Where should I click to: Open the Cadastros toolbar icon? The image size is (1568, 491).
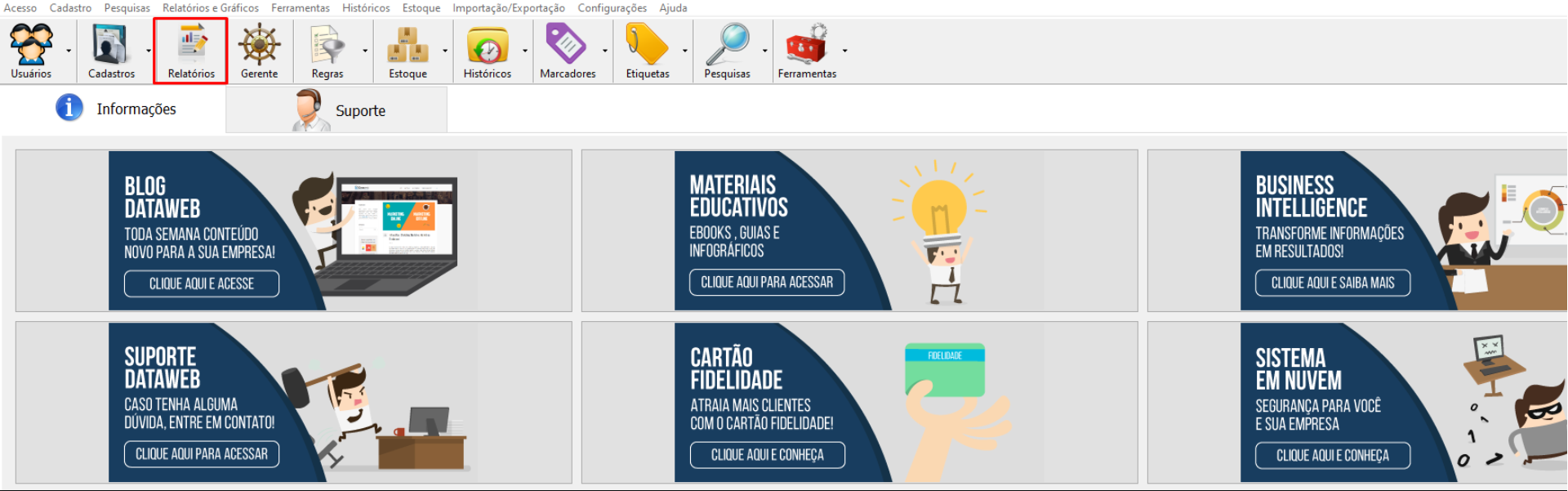pos(110,45)
